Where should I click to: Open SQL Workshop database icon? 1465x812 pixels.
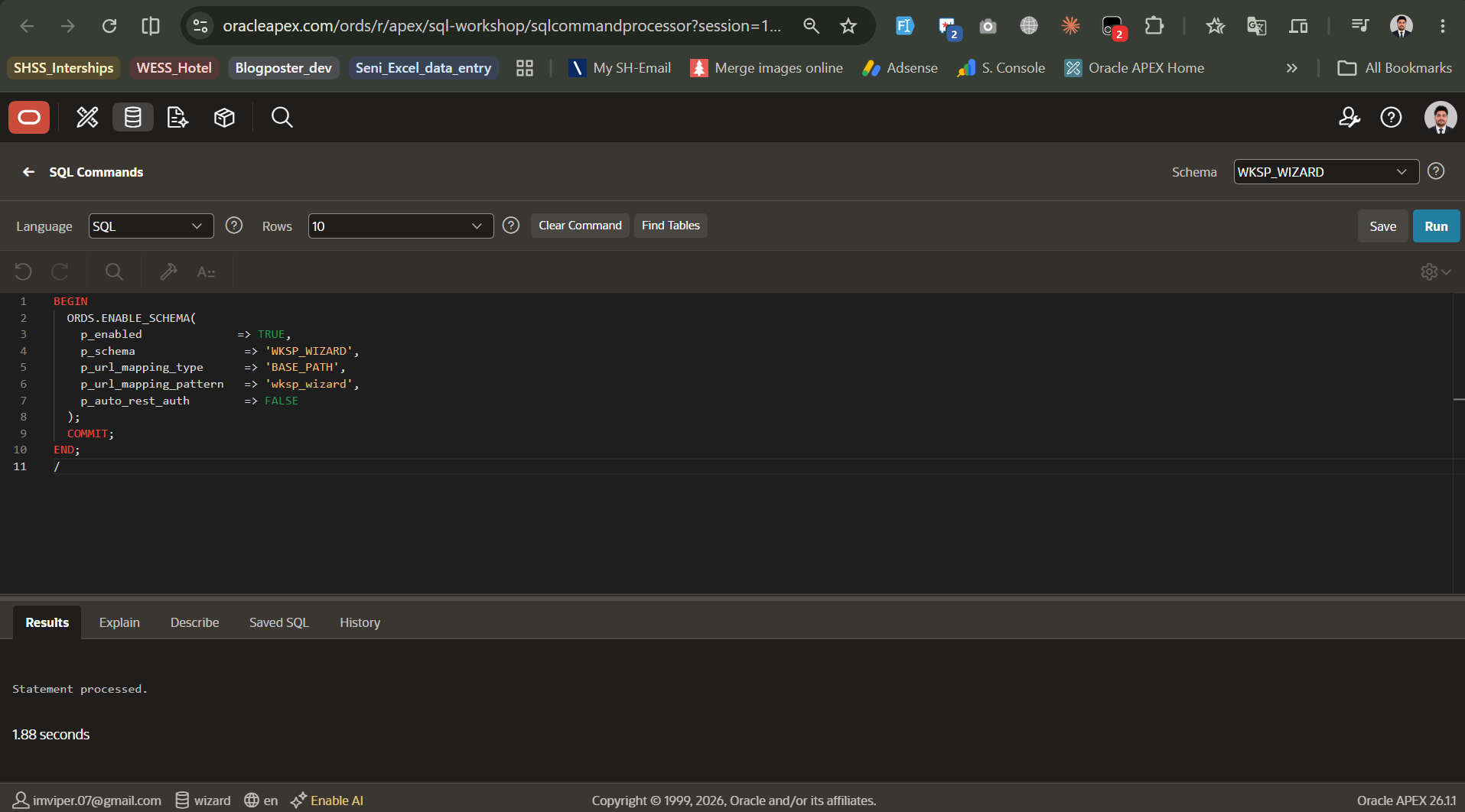[x=133, y=117]
